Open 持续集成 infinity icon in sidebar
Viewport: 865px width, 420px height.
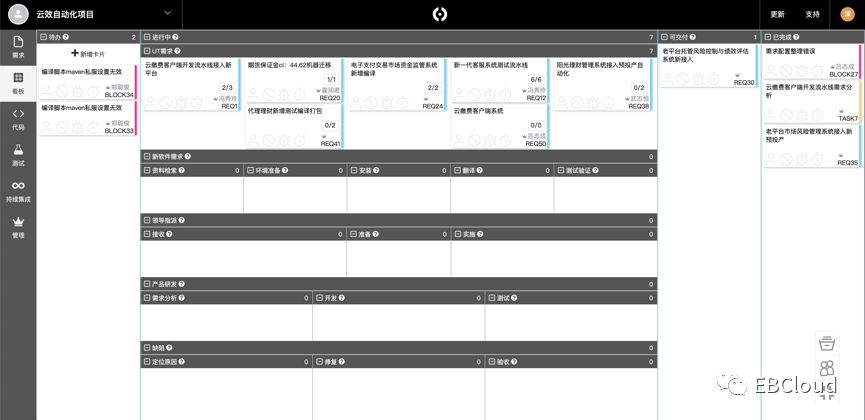click(18, 190)
